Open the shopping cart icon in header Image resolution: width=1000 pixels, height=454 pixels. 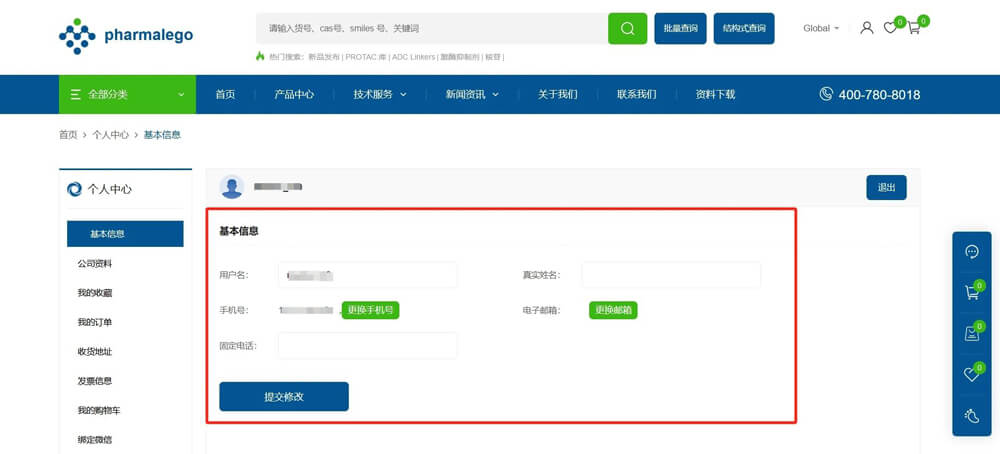click(x=913, y=28)
